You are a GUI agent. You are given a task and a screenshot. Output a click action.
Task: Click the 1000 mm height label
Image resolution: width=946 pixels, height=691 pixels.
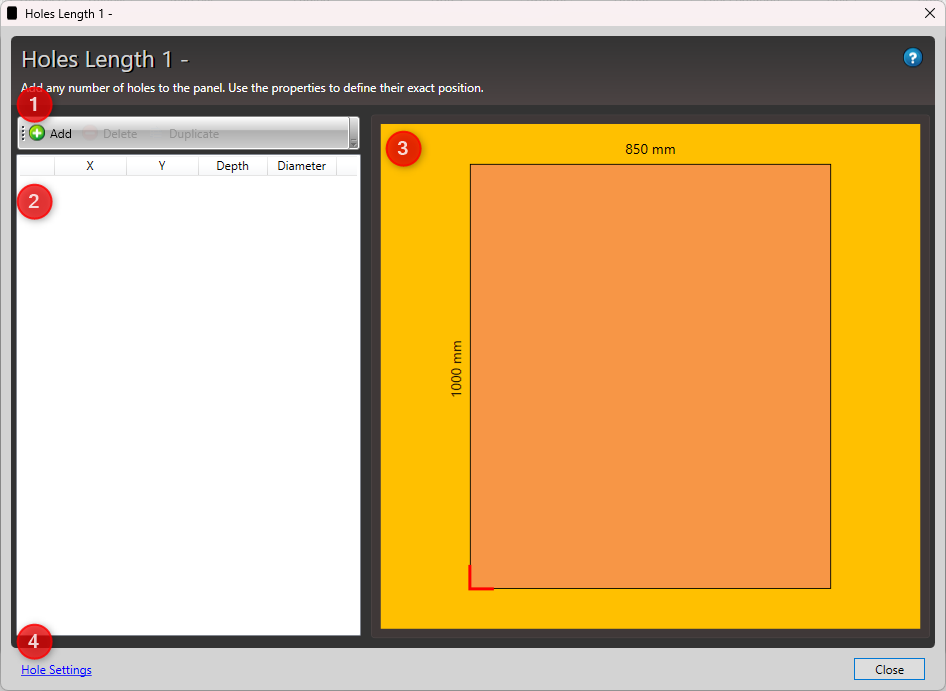point(456,369)
